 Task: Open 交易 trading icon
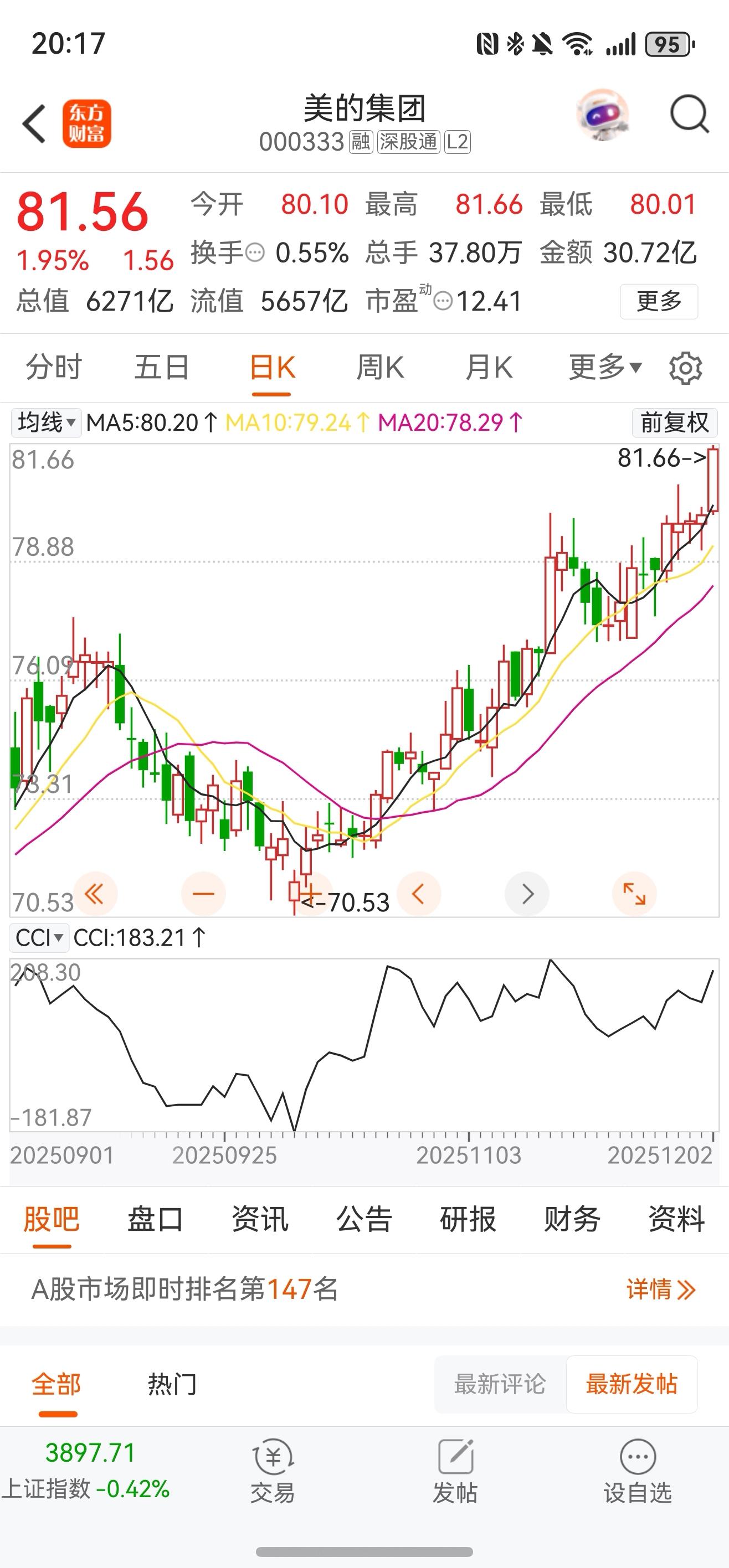click(x=273, y=1471)
